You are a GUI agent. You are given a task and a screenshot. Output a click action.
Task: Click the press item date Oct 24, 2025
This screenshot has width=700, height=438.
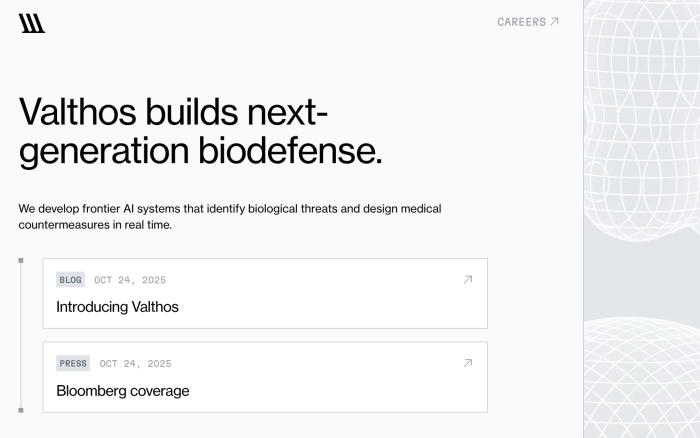pos(135,364)
